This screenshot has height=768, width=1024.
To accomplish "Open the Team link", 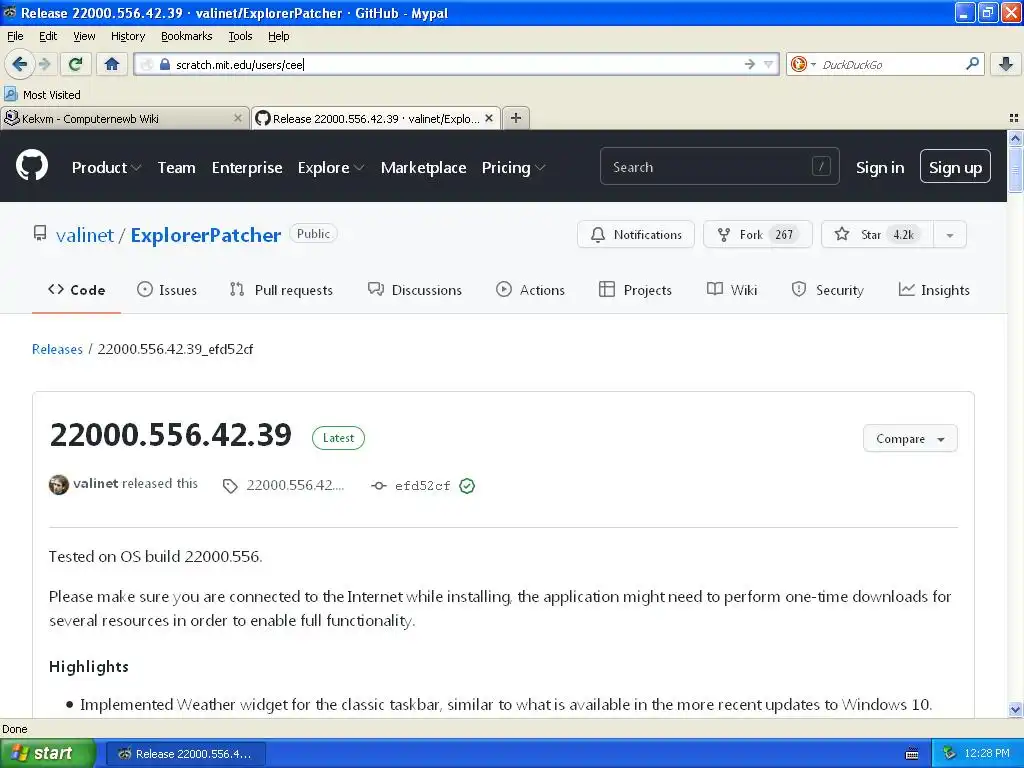I will 176,167.
